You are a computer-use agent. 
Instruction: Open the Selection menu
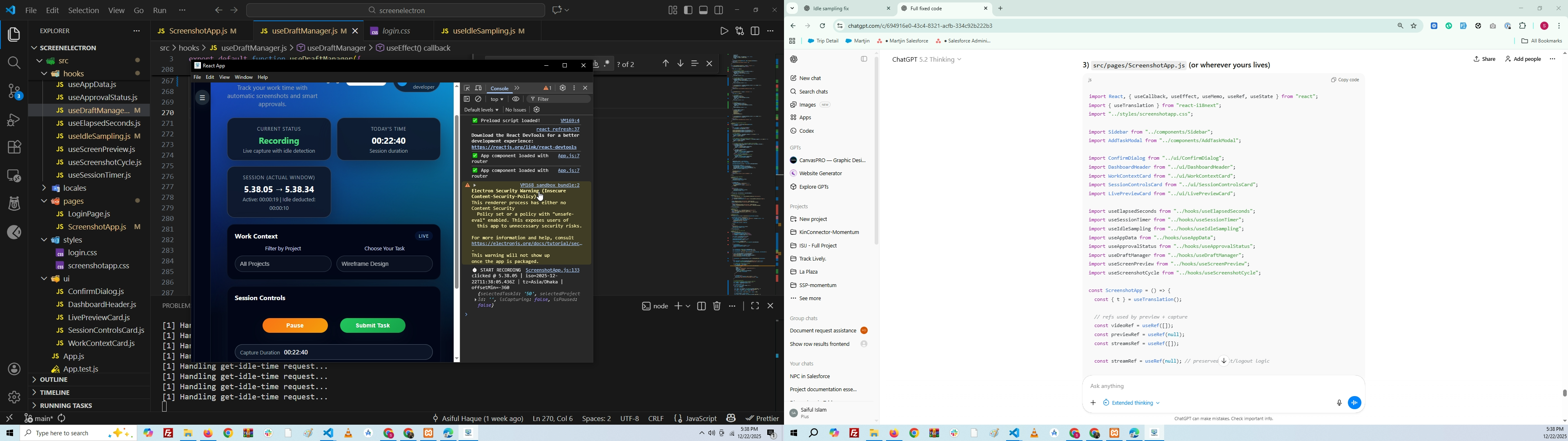click(x=83, y=10)
